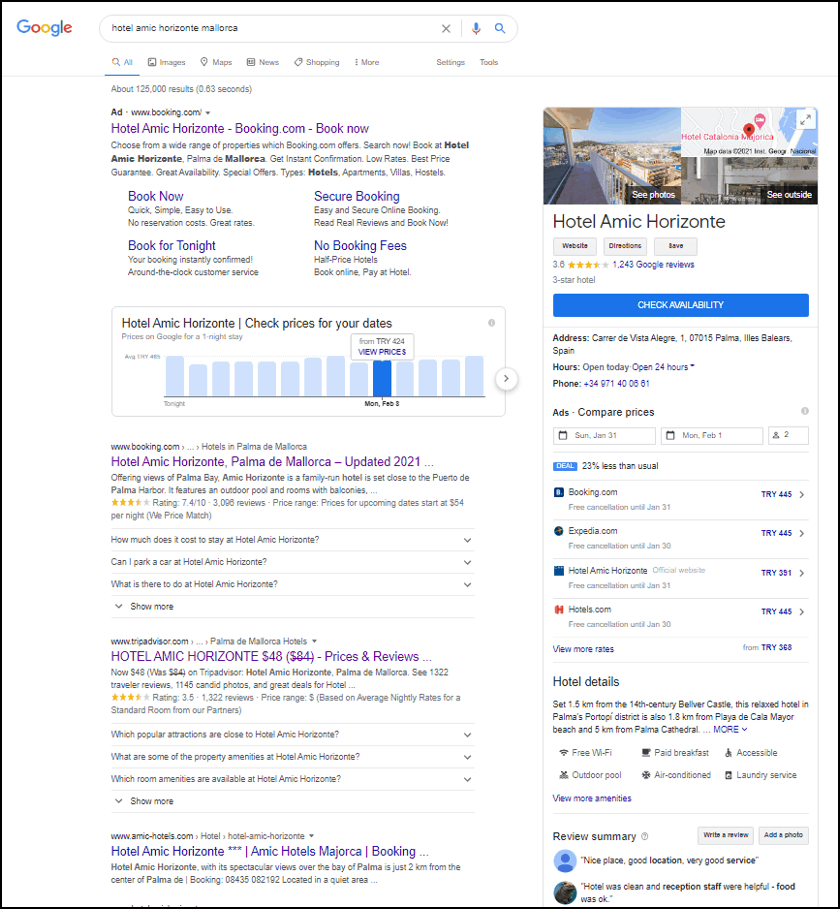
Task: Select the Mon, Feb 8 price bar
Action: click(383, 378)
